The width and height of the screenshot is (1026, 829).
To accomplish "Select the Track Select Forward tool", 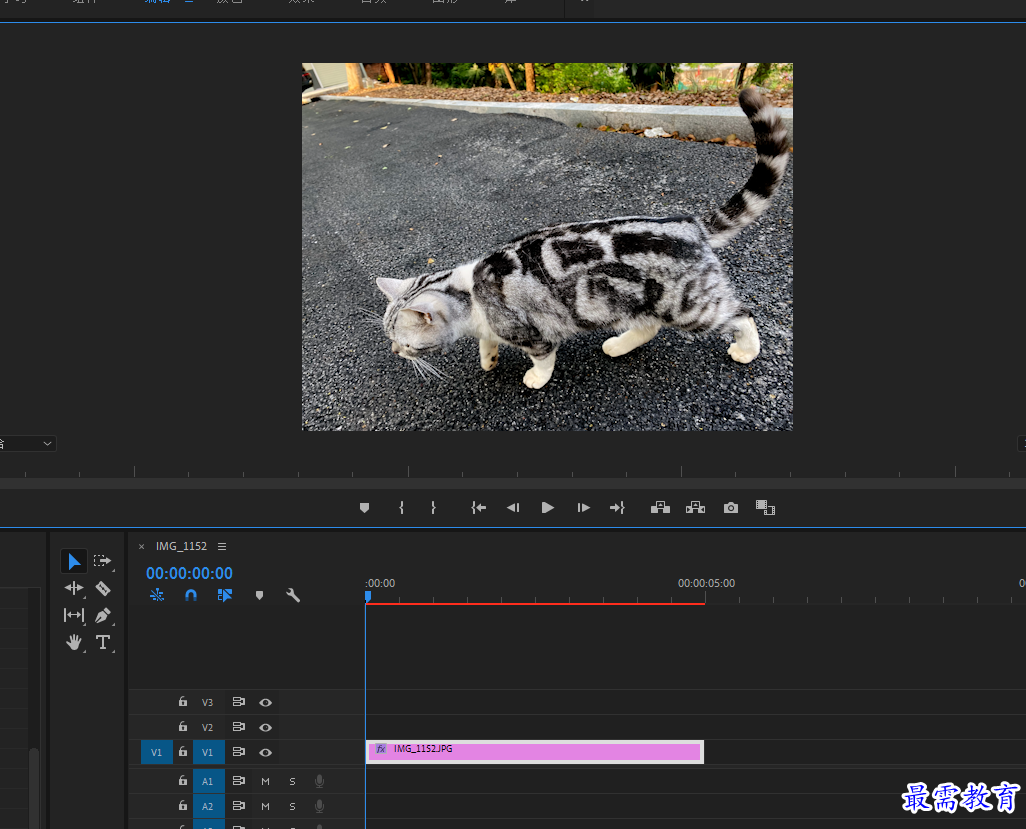I will 102,561.
